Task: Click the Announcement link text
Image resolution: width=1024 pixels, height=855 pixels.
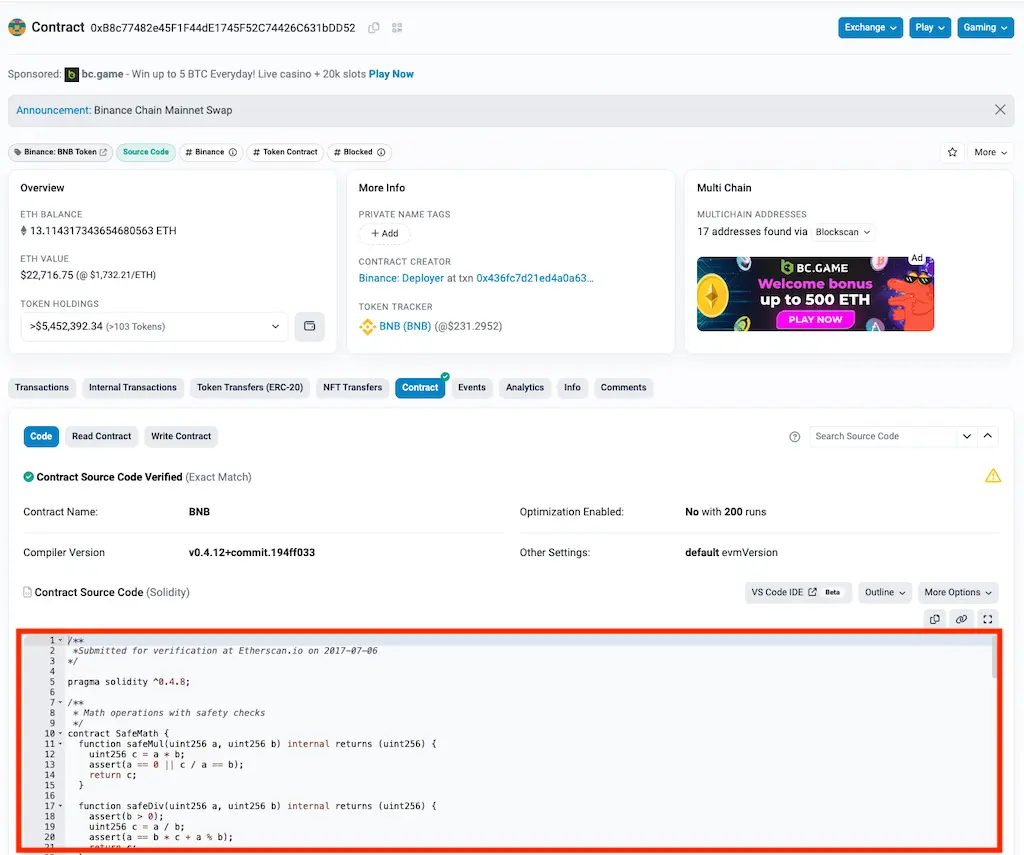Action: pyautogui.click(x=54, y=110)
